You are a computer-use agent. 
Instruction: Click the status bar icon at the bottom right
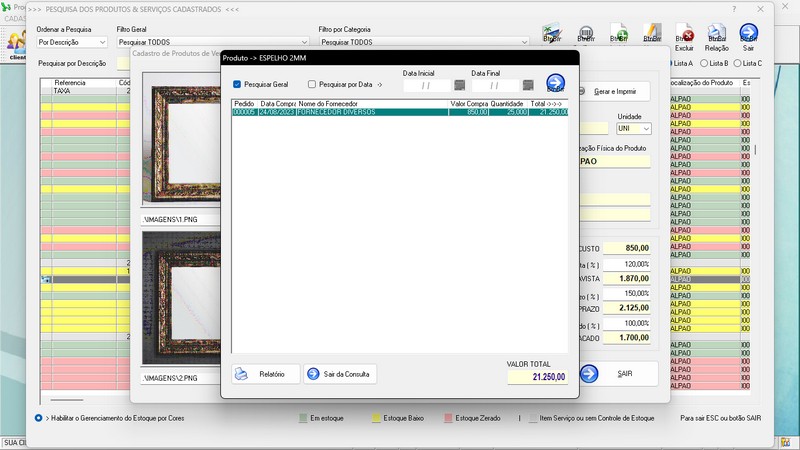[785, 442]
